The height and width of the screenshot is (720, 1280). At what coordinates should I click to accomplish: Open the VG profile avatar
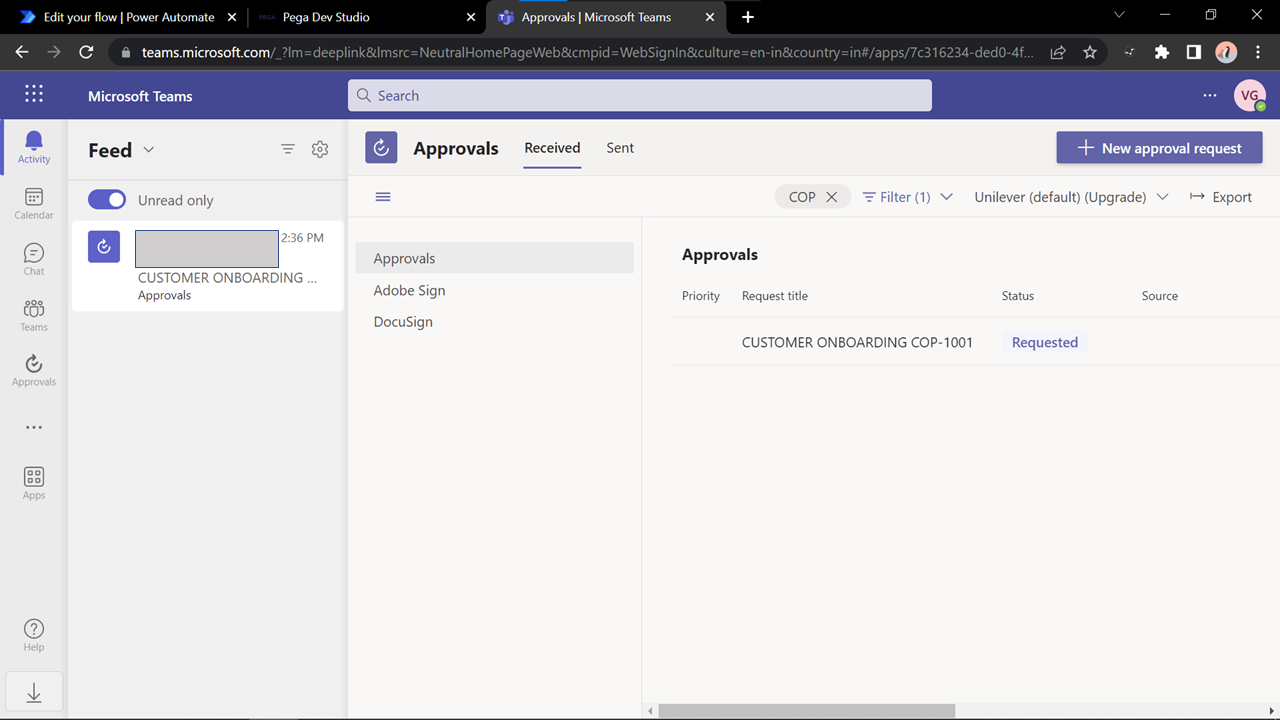point(1250,96)
